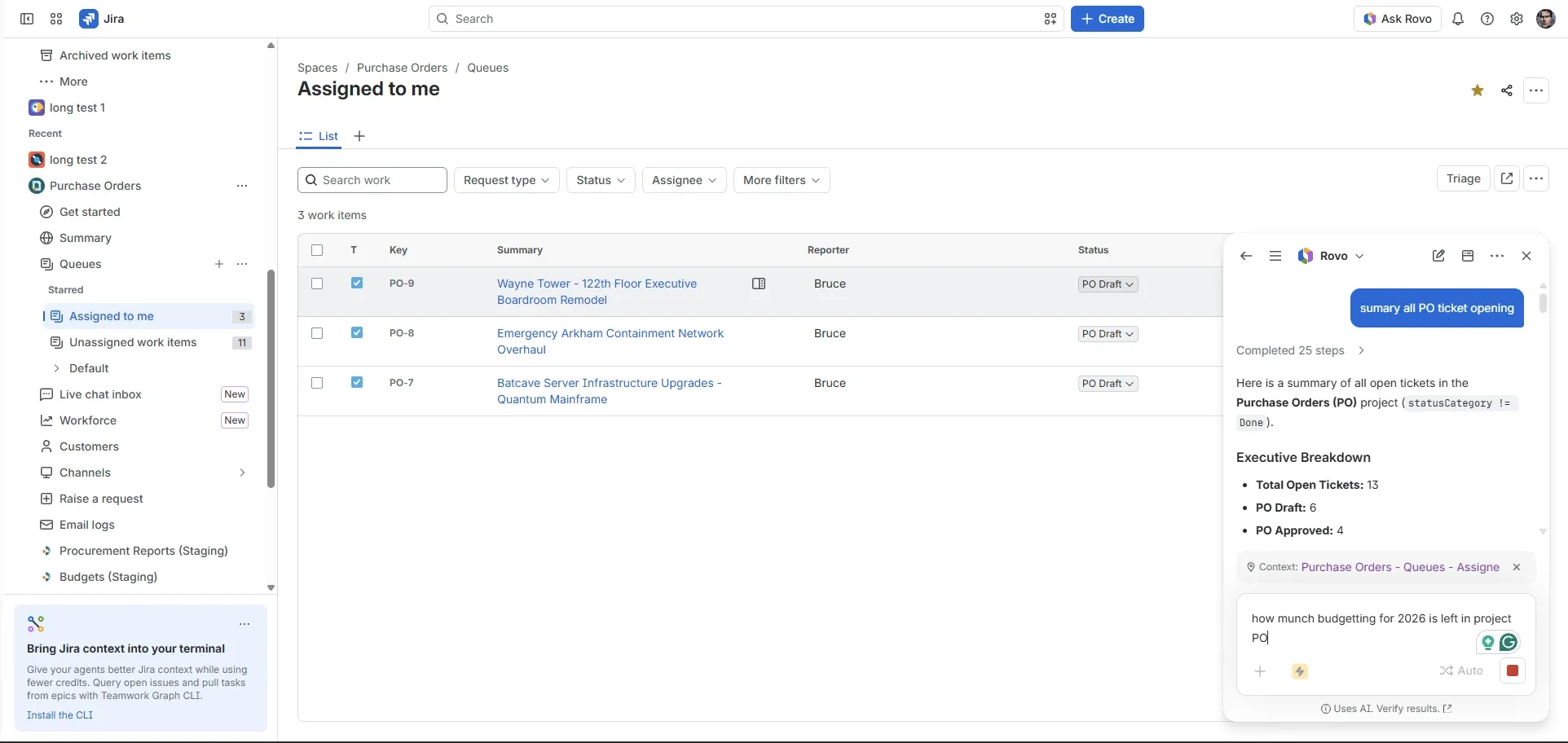Click the lightning bolt skills icon
The image size is (1568, 743).
(1300, 671)
